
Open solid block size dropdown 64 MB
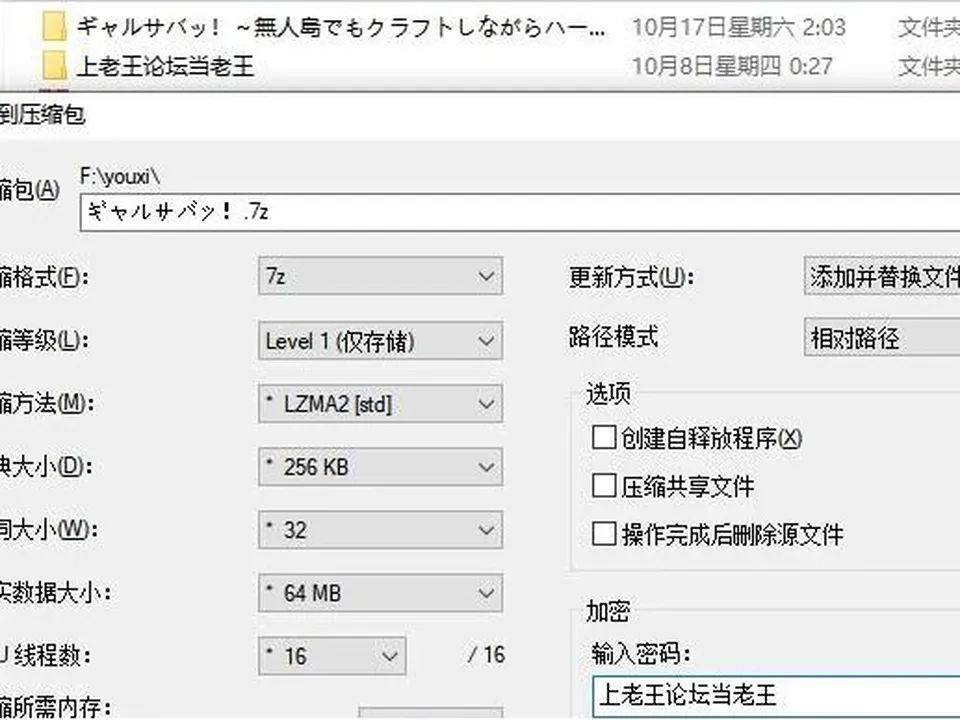(380, 593)
